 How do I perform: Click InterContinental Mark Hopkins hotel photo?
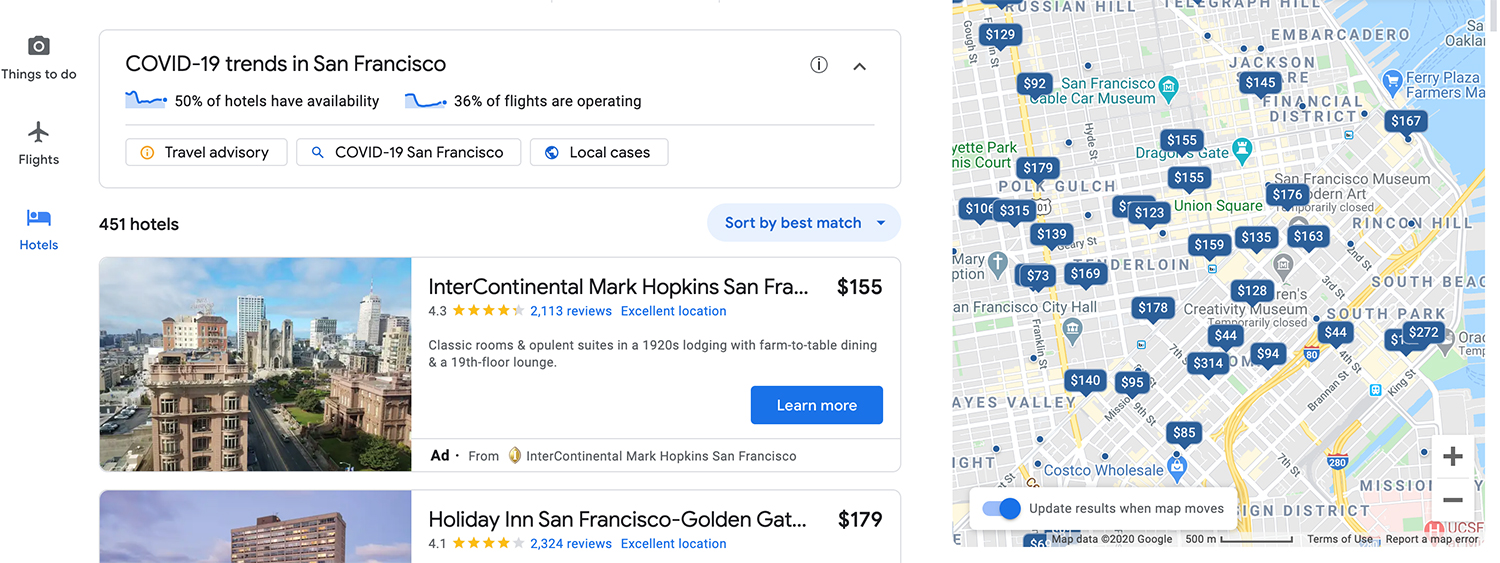tap(255, 364)
